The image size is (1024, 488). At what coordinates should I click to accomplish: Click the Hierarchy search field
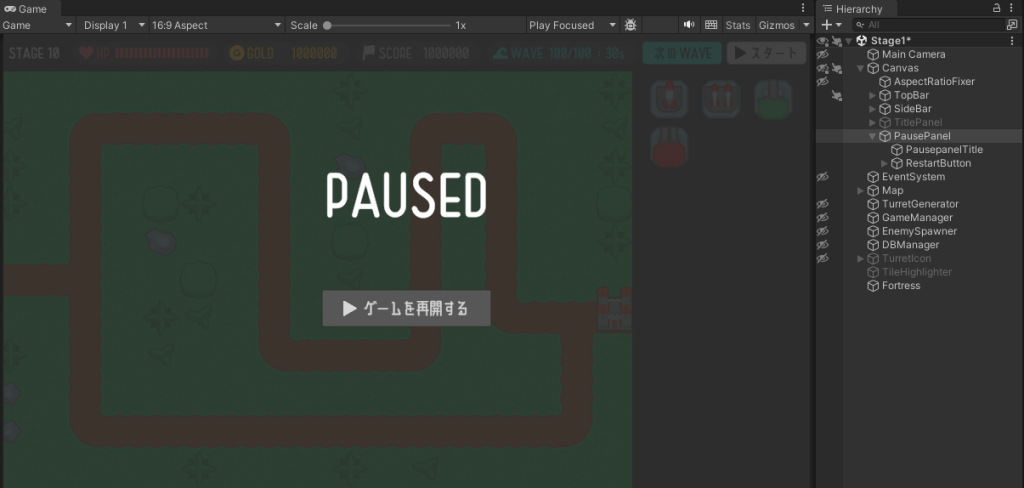coord(928,25)
